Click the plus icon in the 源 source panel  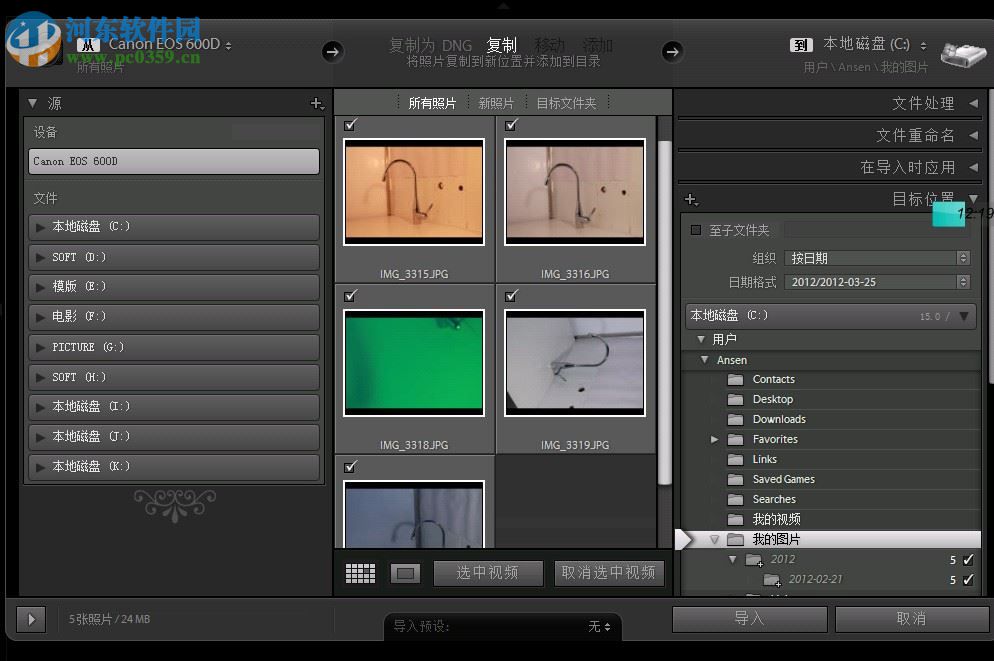click(317, 103)
